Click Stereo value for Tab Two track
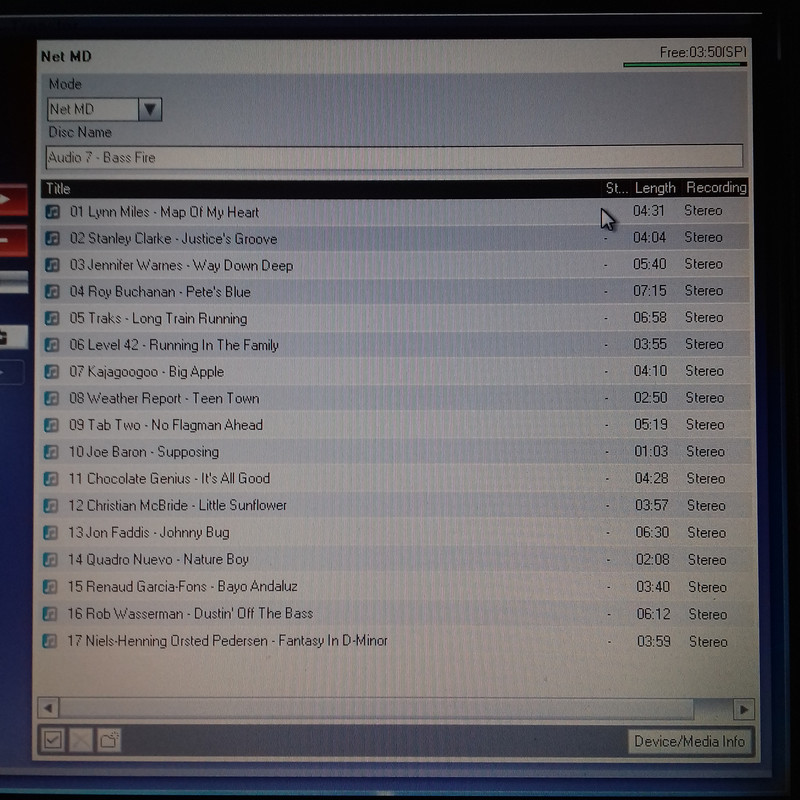800x800 pixels. coord(705,424)
